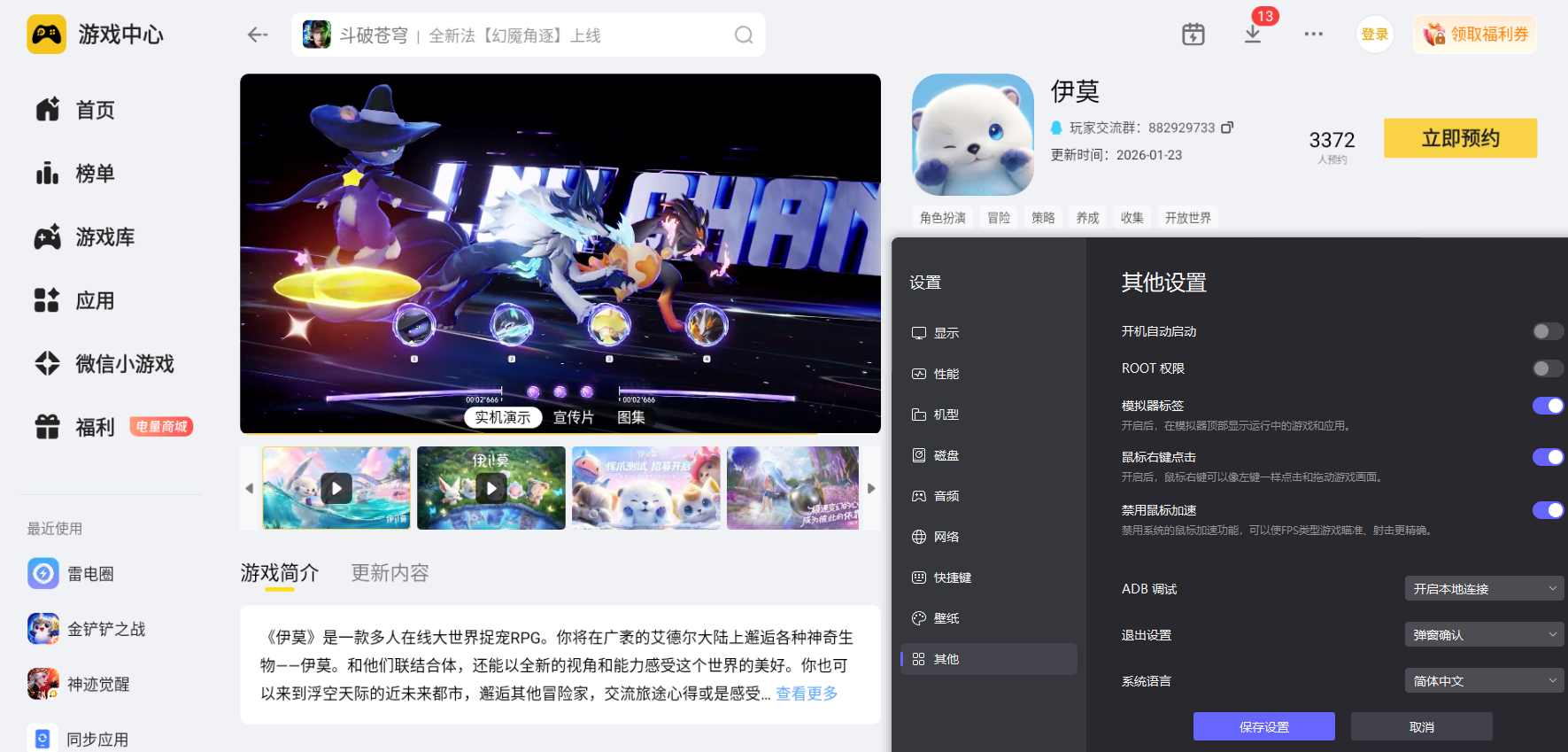Open the three-dot more options menu

pyautogui.click(x=1313, y=35)
